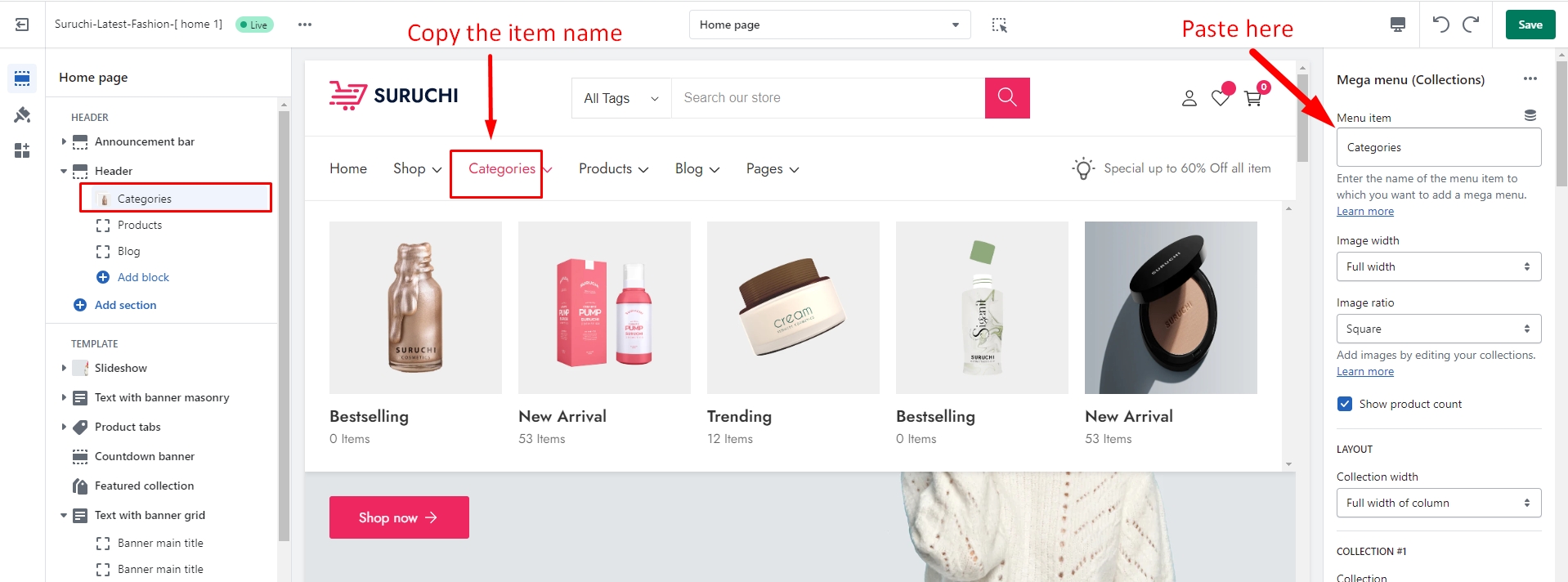Click the undo arrow icon

tap(1440, 25)
